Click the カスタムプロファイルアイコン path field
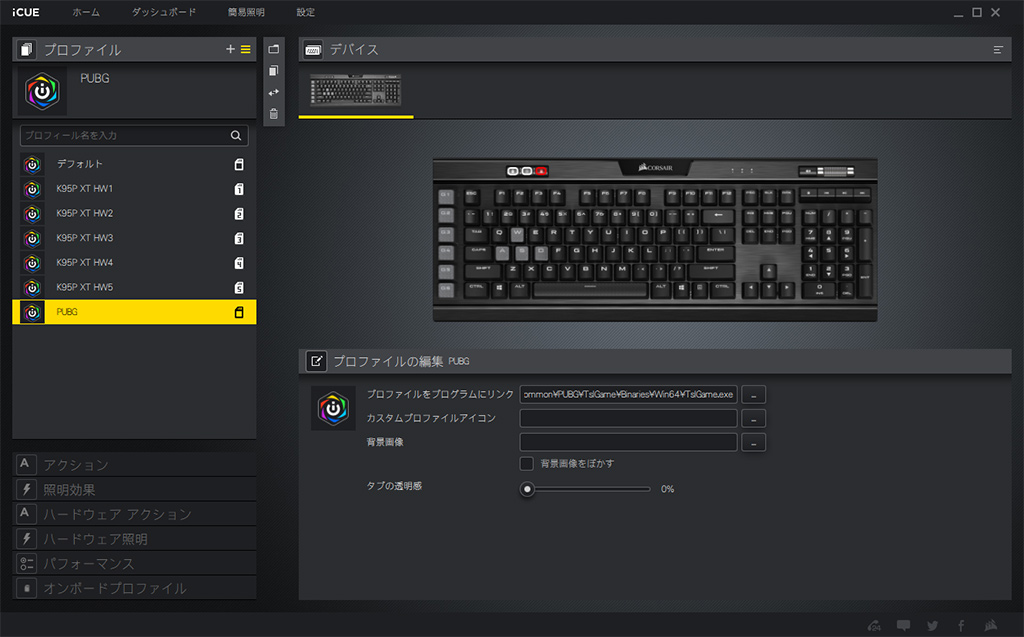This screenshot has height=637, width=1024. click(628, 419)
